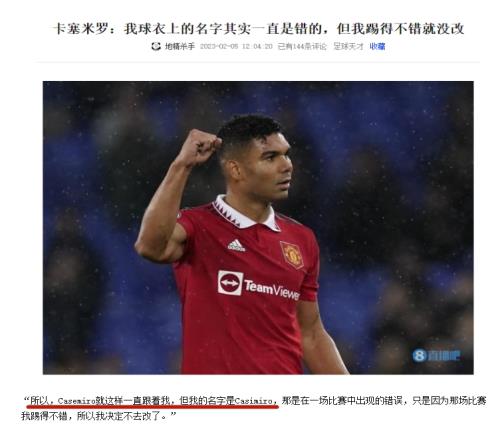Open the 已有144条评论 comments link
500x440 pixels.
302,46
